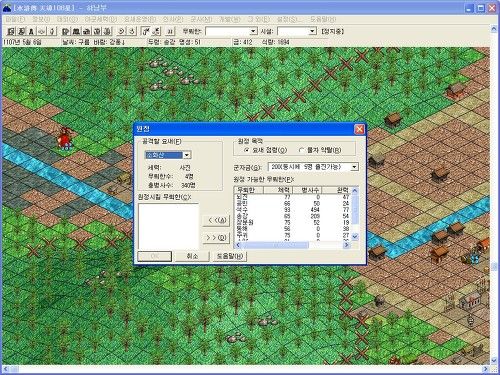The width and height of the screenshot is (500, 375).
Task: Click the main window horizontal scrollbar left arrow
Action: tap(5, 369)
